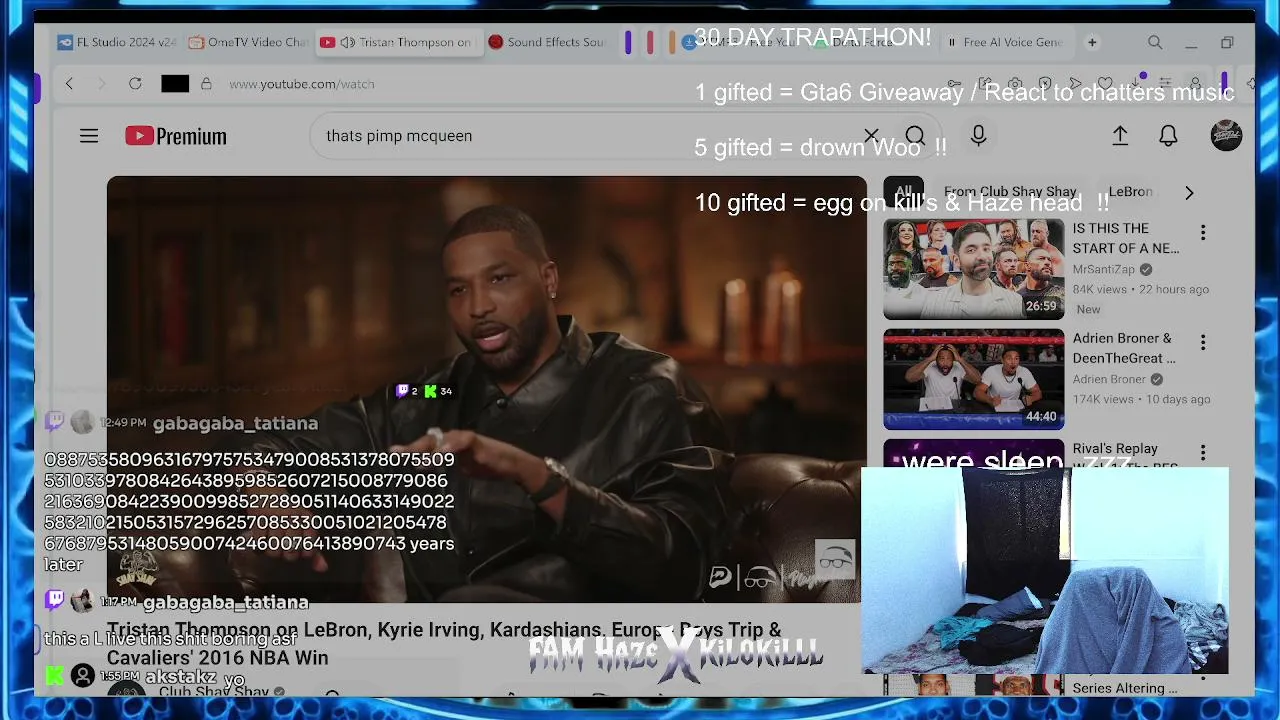Click the 84K views text under MrSantiZap
1280x720 pixels.
1100,289
